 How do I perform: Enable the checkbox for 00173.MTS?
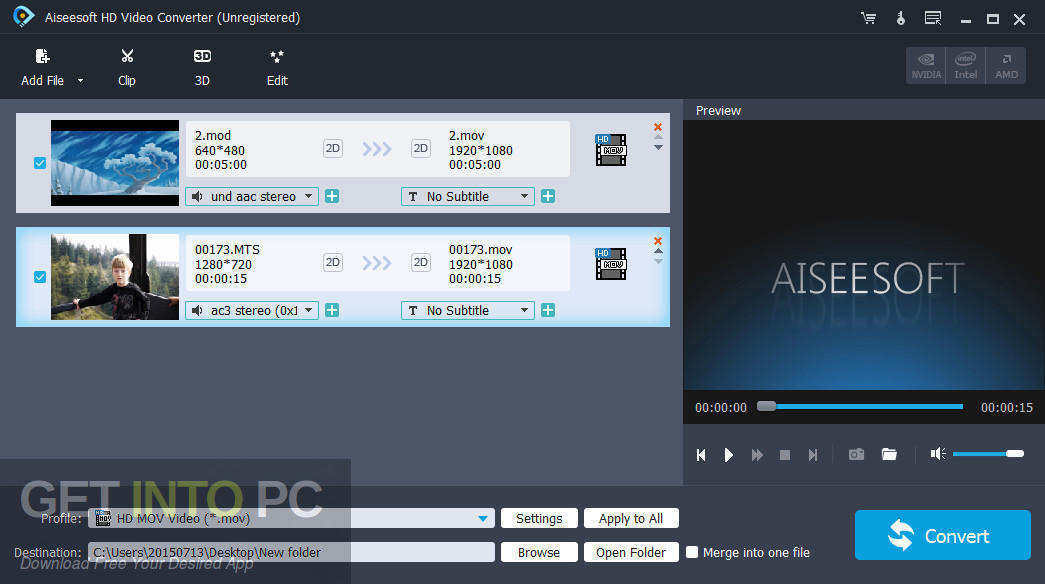point(39,277)
